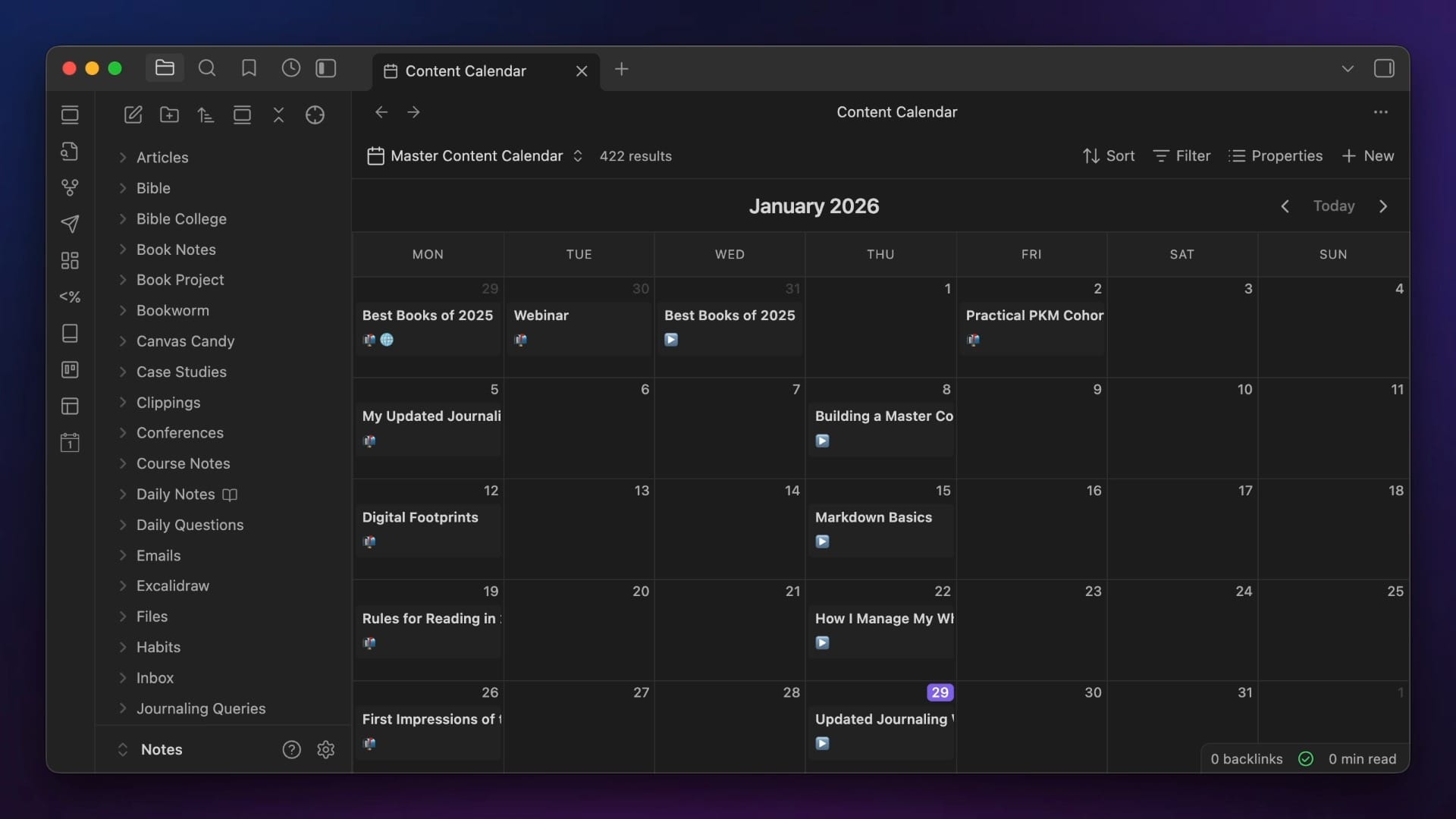
Task: Toggle the right sidebar panel
Action: [1383, 69]
